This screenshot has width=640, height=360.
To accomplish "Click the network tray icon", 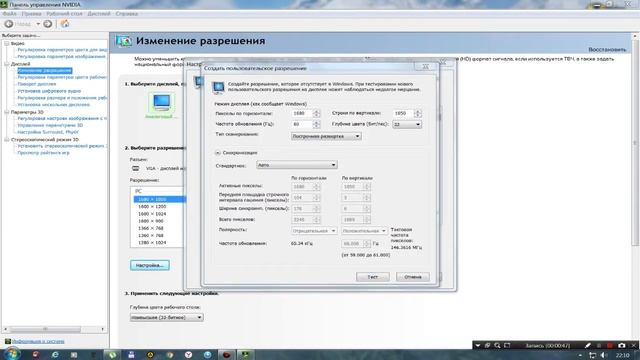I will 593,356.
